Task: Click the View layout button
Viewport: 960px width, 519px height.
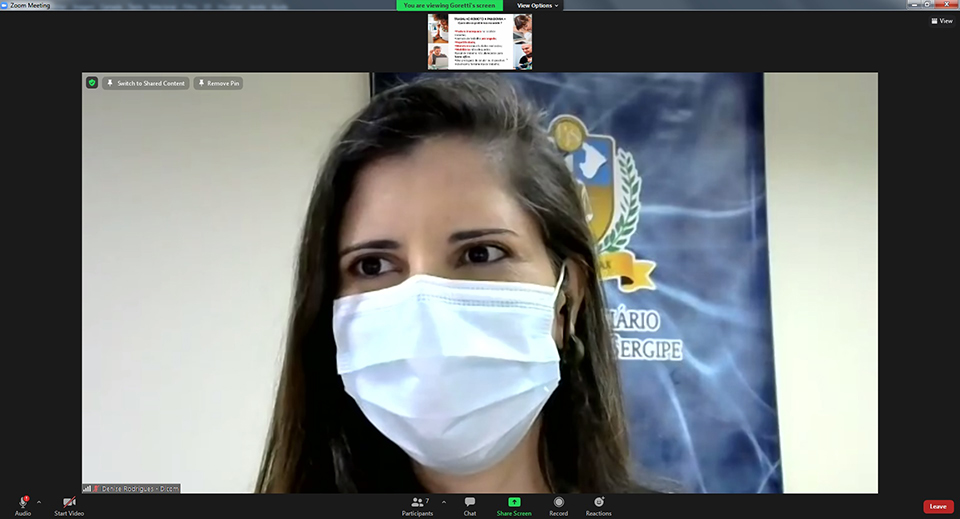Action: tap(941, 20)
